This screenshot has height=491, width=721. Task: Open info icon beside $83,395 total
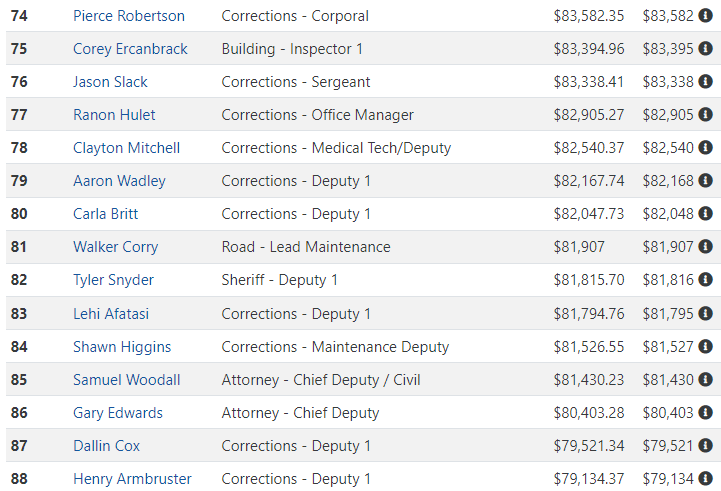pos(705,48)
